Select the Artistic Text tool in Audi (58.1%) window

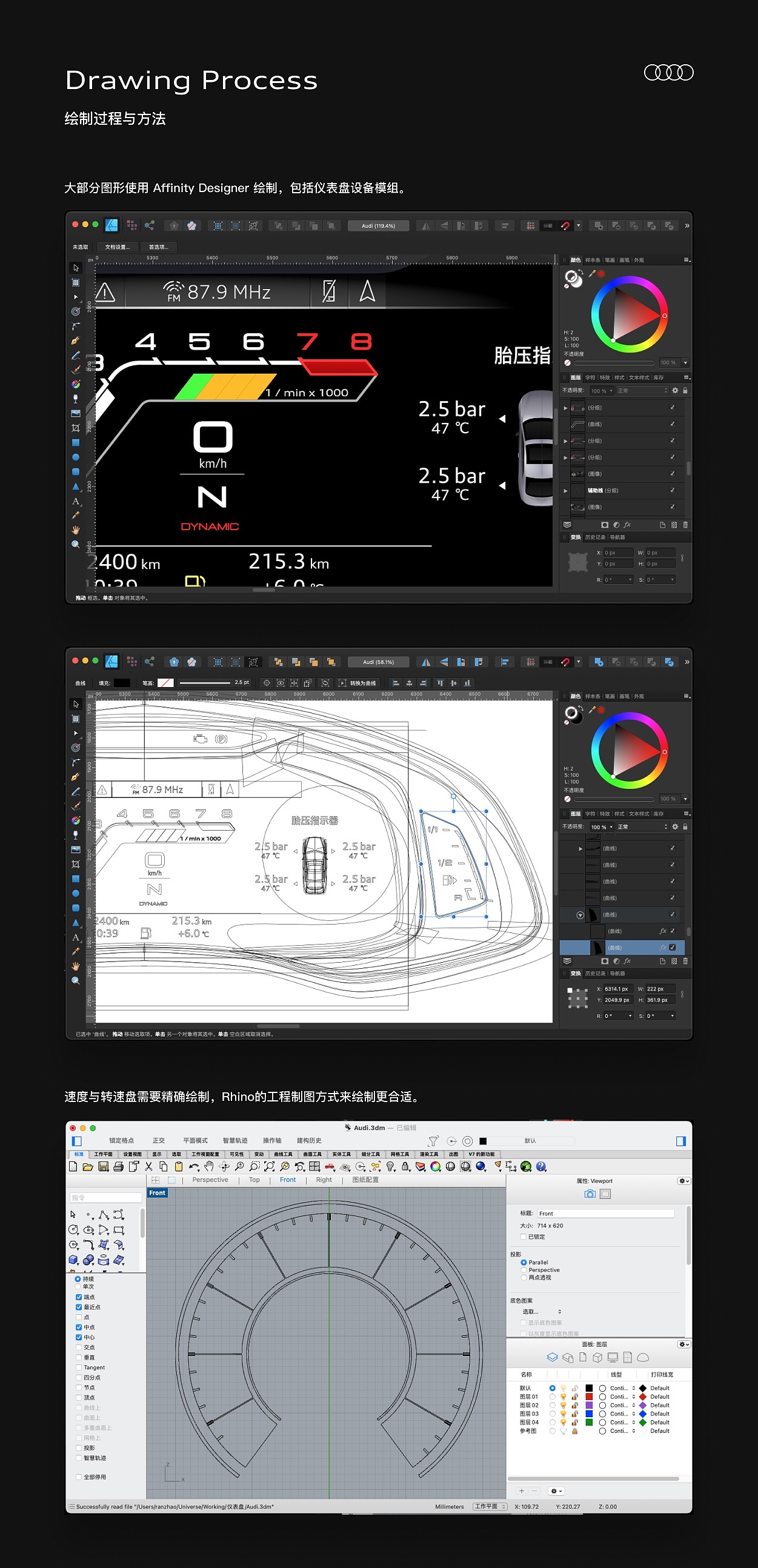click(x=76, y=937)
